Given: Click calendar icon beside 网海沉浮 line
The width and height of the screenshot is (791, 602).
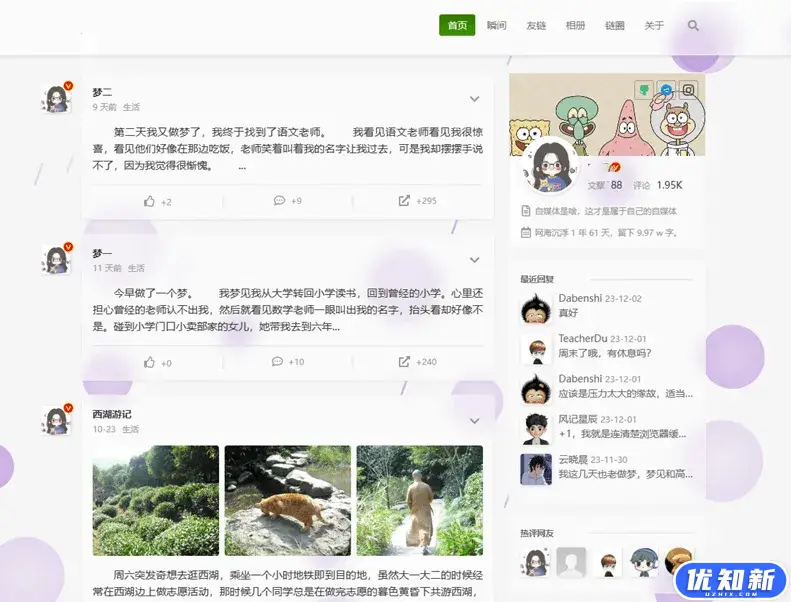Looking at the screenshot, I should [x=526, y=233].
